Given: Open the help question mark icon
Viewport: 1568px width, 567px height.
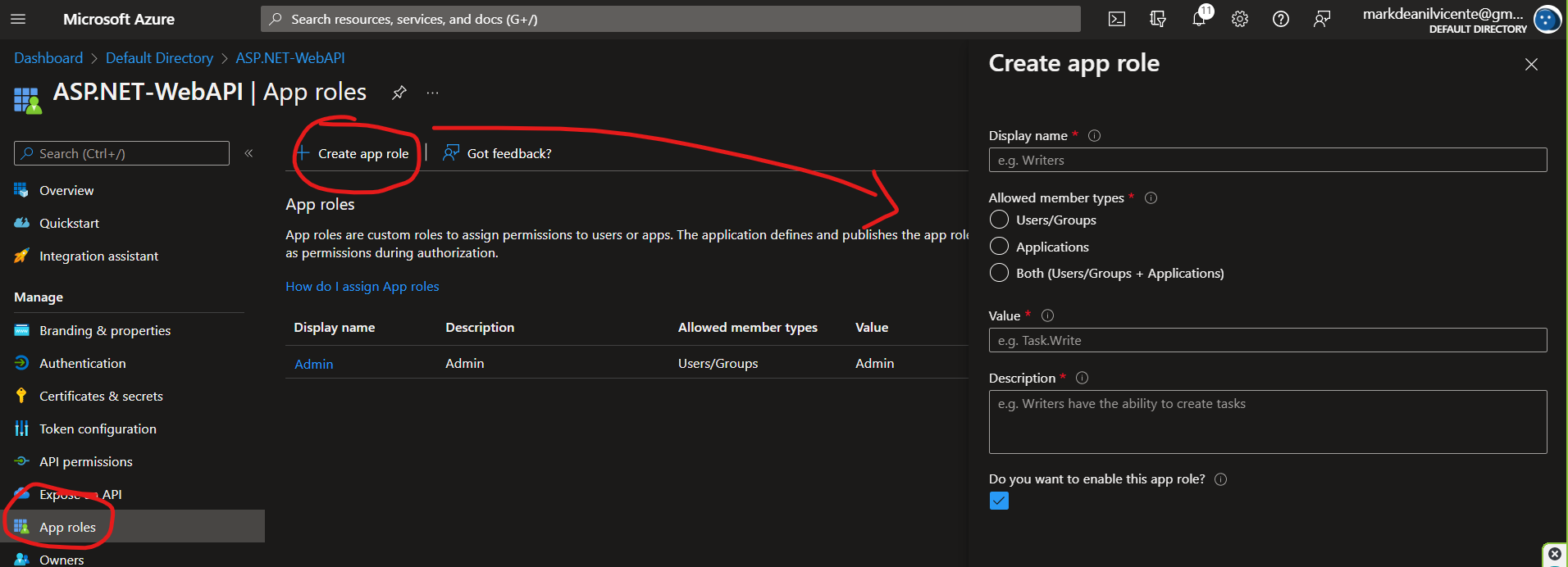Looking at the screenshot, I should coord(1281,19).
